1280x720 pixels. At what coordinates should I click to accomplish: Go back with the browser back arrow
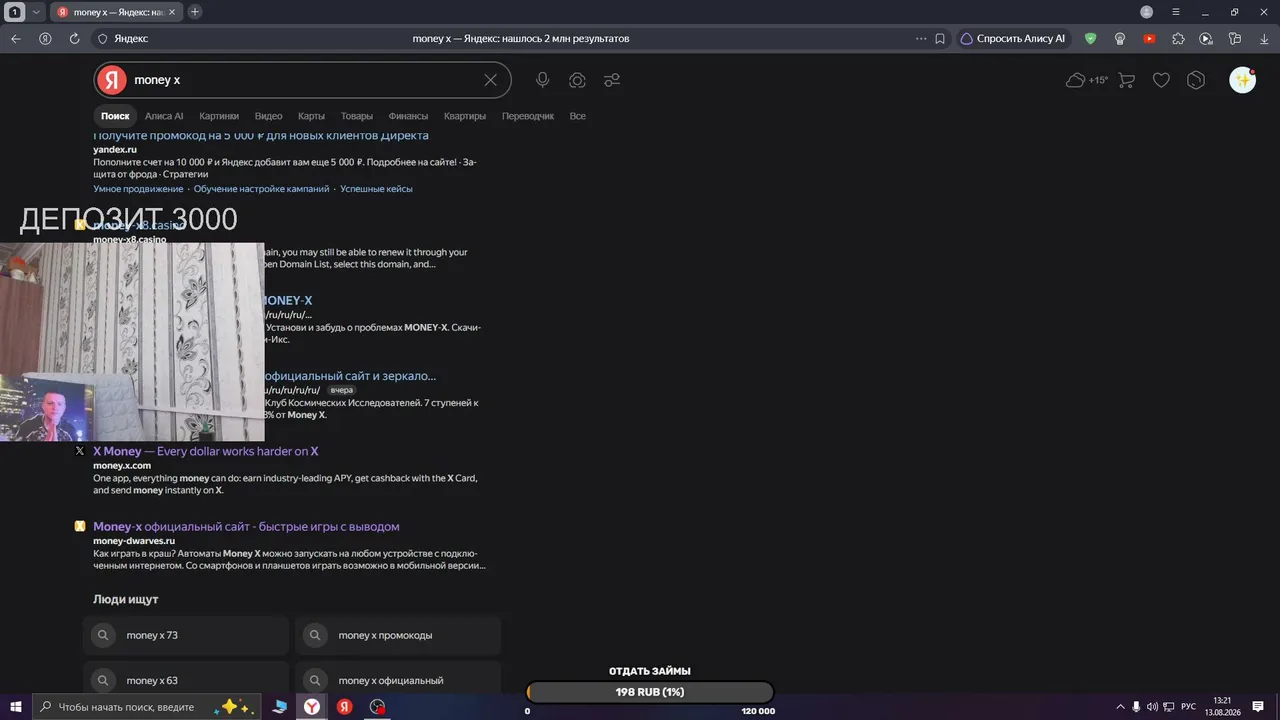tap(15, 39)
